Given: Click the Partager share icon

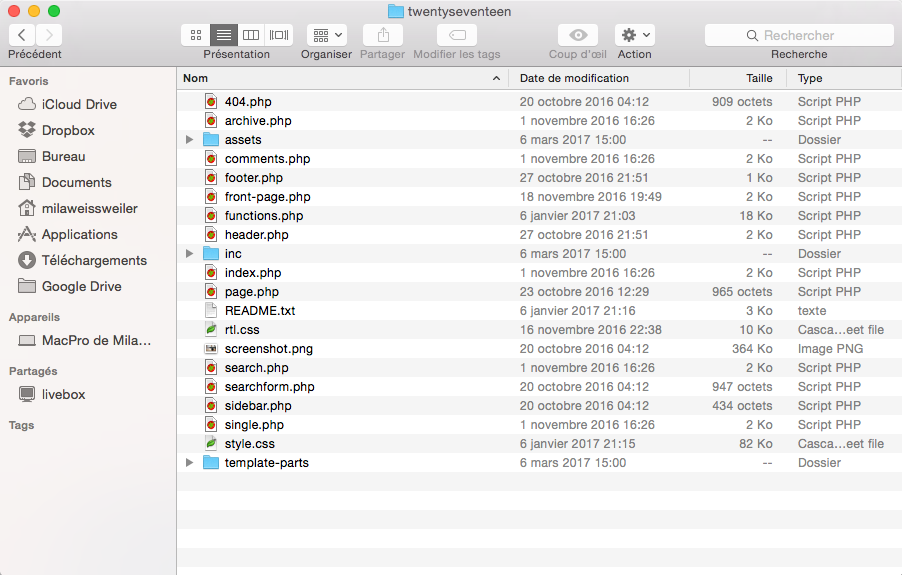Looking at the screenshot, I should [383, 35].
